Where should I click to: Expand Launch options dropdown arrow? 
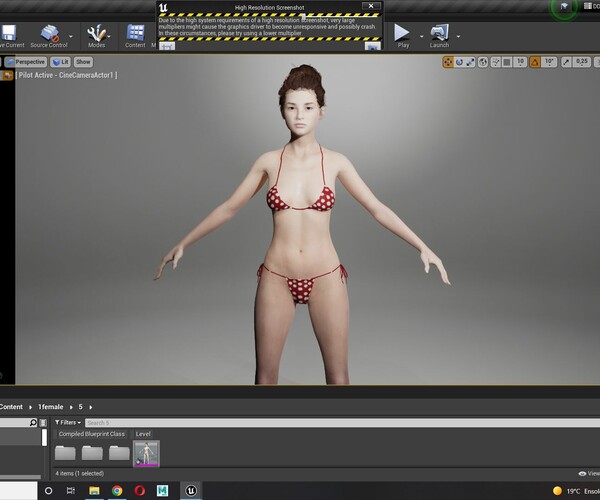(x=458, y=36)
